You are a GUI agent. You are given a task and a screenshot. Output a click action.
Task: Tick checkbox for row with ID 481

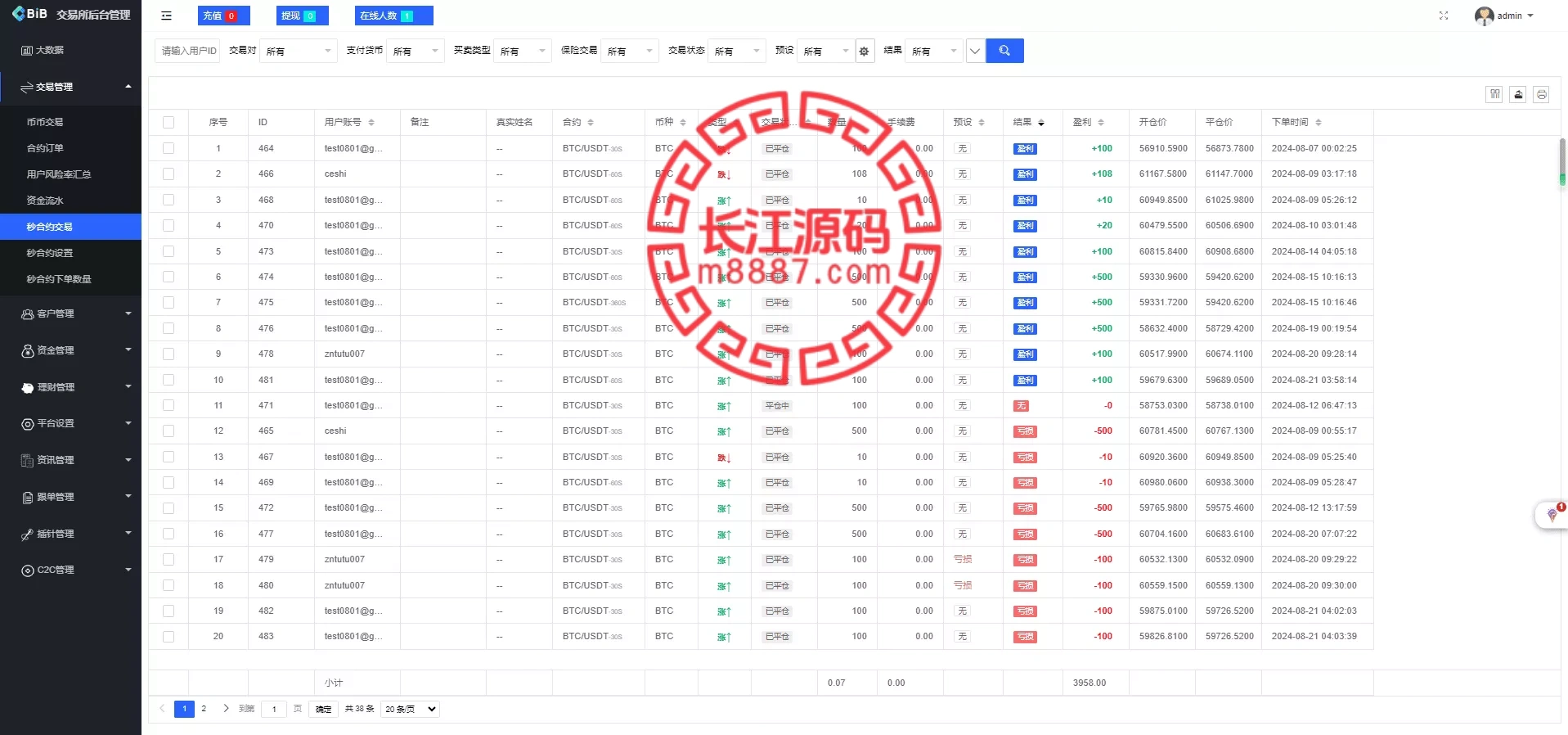[168, 380]
